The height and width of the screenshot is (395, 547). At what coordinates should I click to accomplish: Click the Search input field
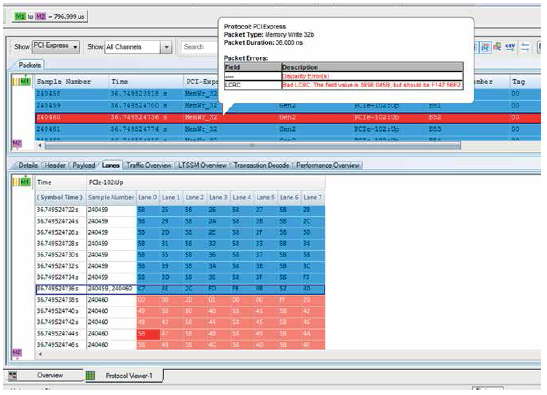click(x=199, y=47)
